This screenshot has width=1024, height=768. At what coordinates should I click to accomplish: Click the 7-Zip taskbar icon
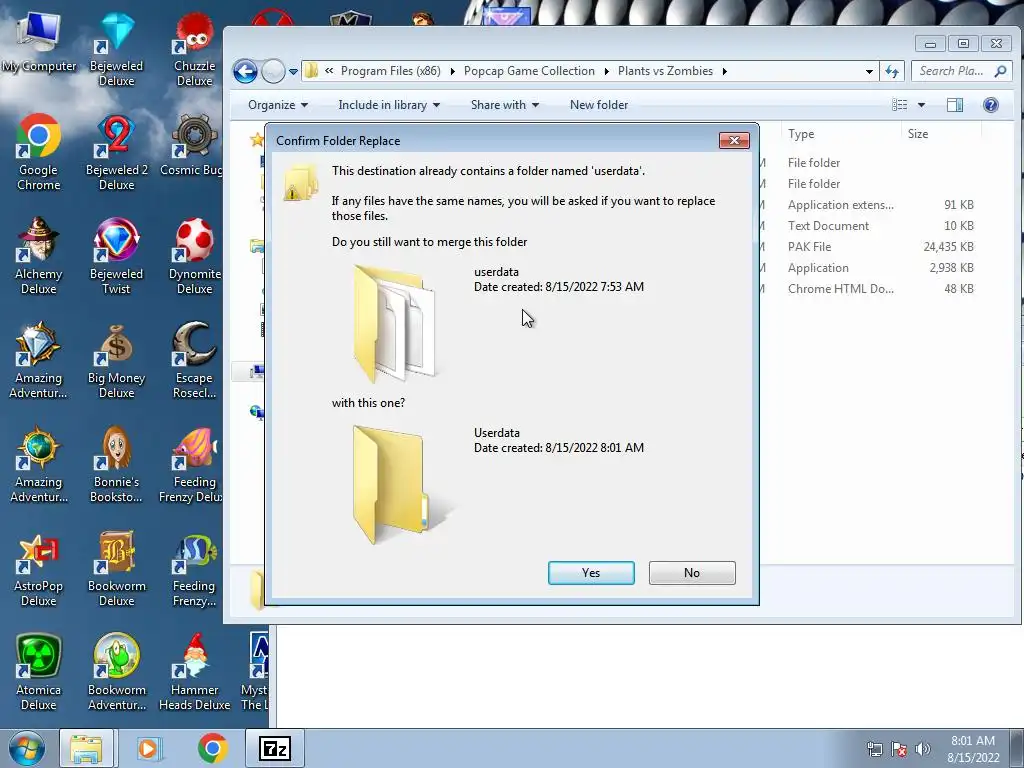coord(274,748)
